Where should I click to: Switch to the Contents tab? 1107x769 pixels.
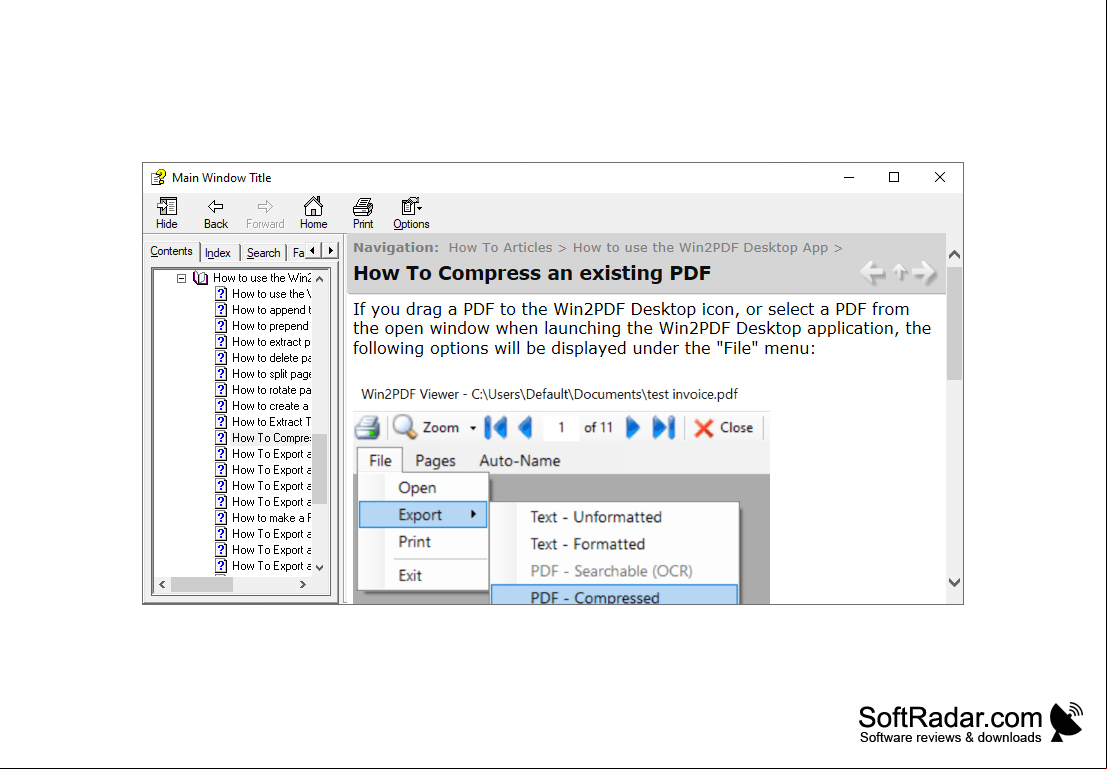click(x=171, y=251)
